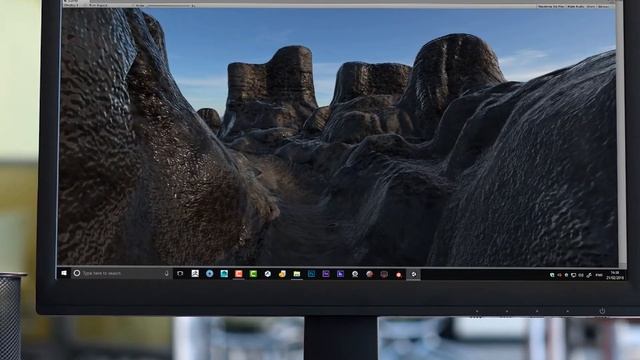This screenshot has height=360, width=640.
Task: Toggle the Stats overlay button
Action: point(591,6)
